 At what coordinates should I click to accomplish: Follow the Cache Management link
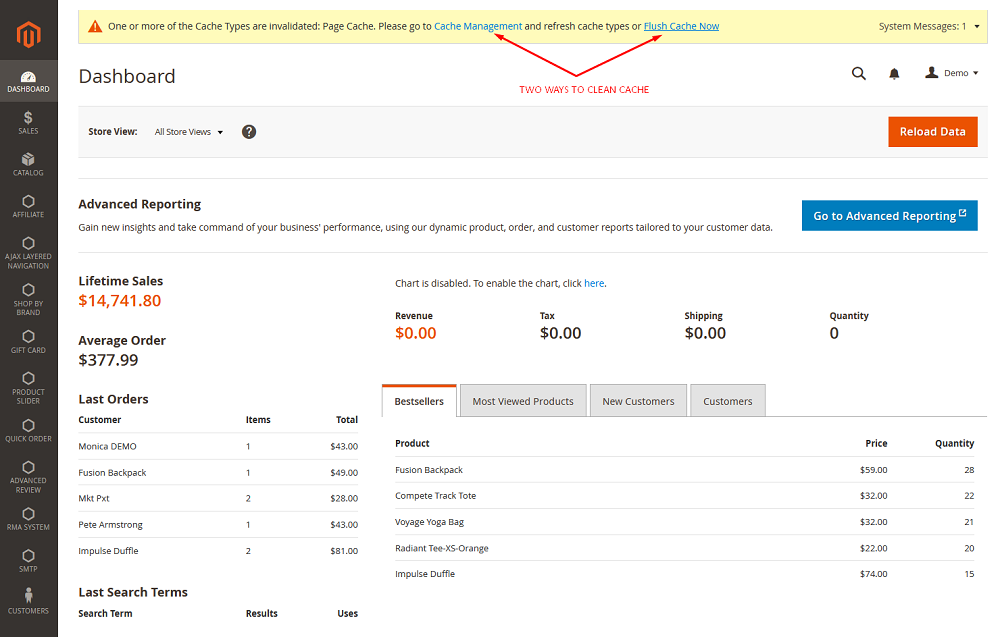pos(478,26)
